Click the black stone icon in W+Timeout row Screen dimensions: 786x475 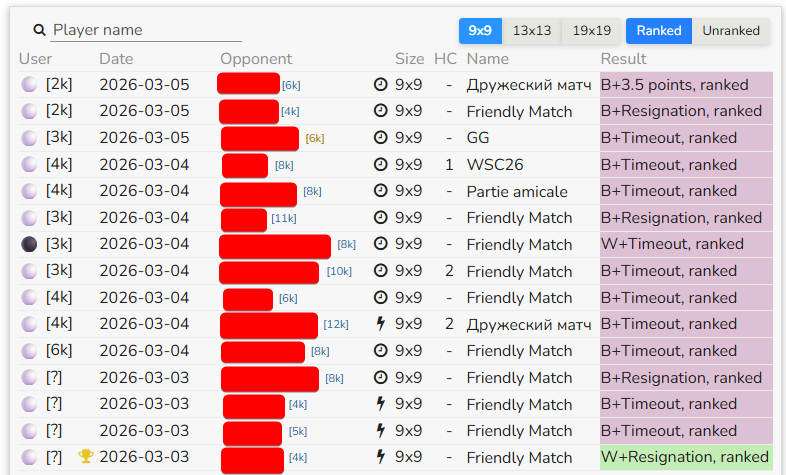pos(29,244)
